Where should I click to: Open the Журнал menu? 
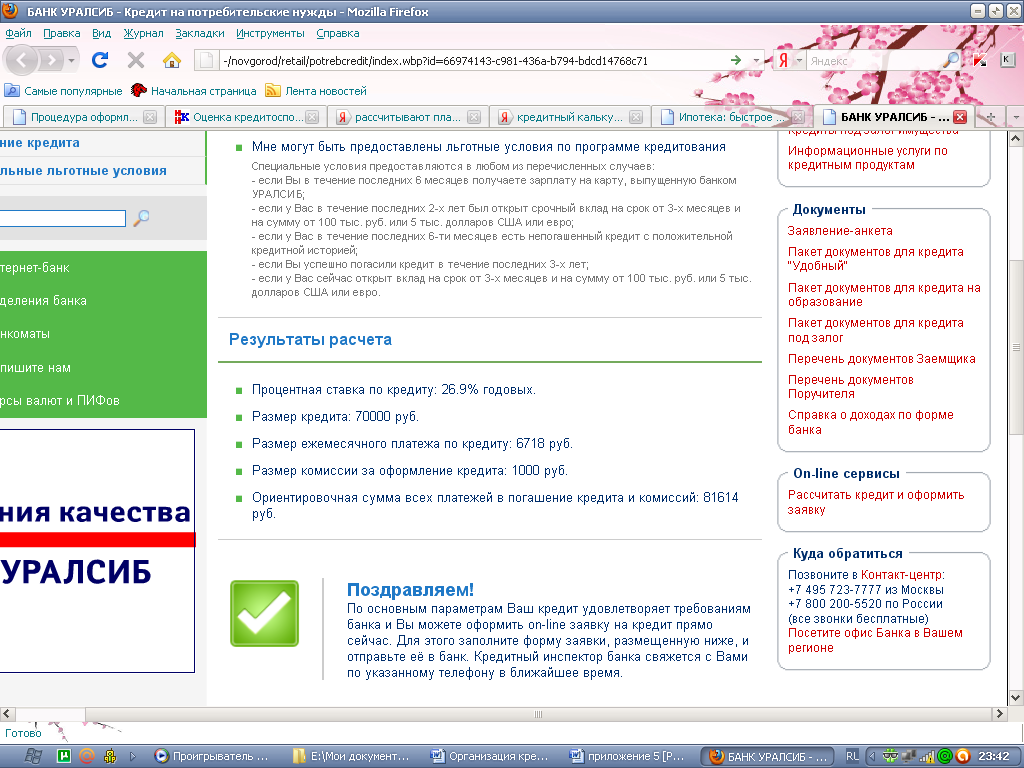143,33
